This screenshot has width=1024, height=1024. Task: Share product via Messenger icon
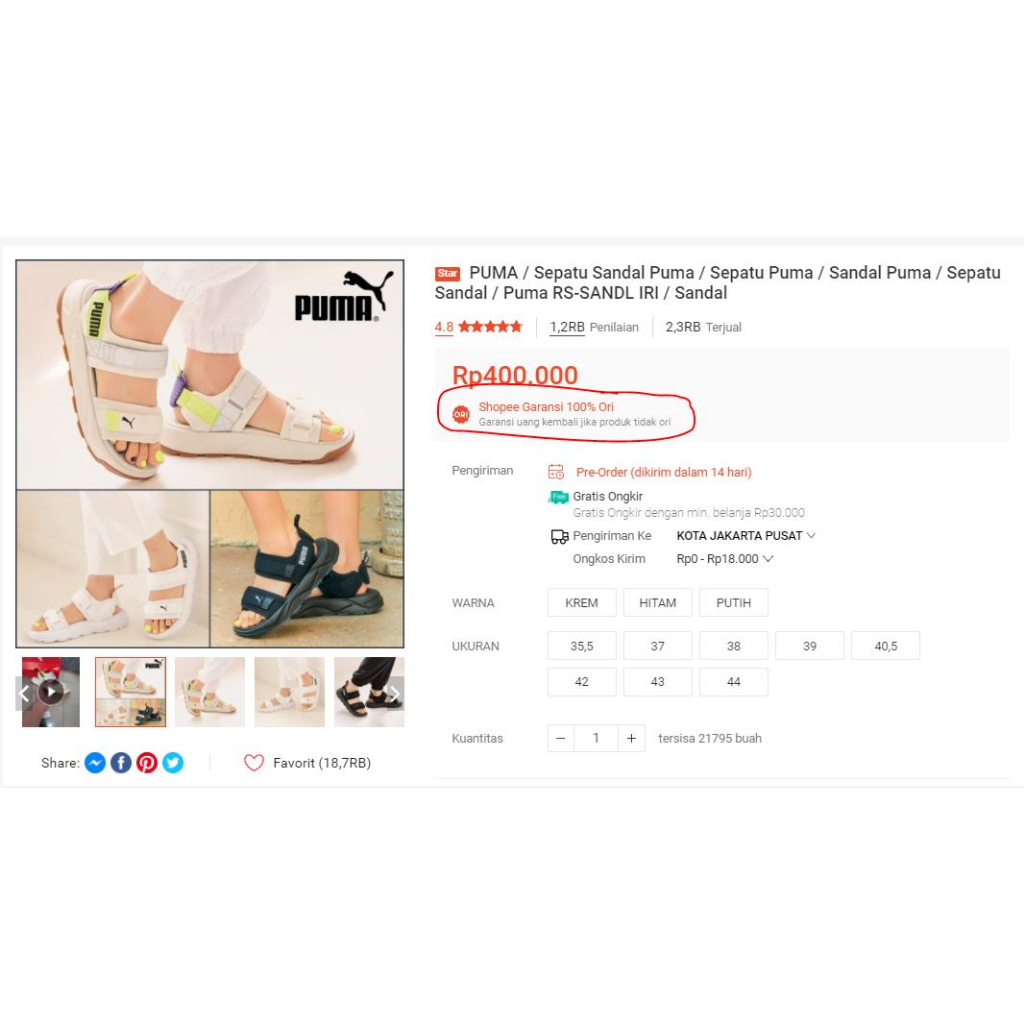pyautogui.click(x=95, y=763)
